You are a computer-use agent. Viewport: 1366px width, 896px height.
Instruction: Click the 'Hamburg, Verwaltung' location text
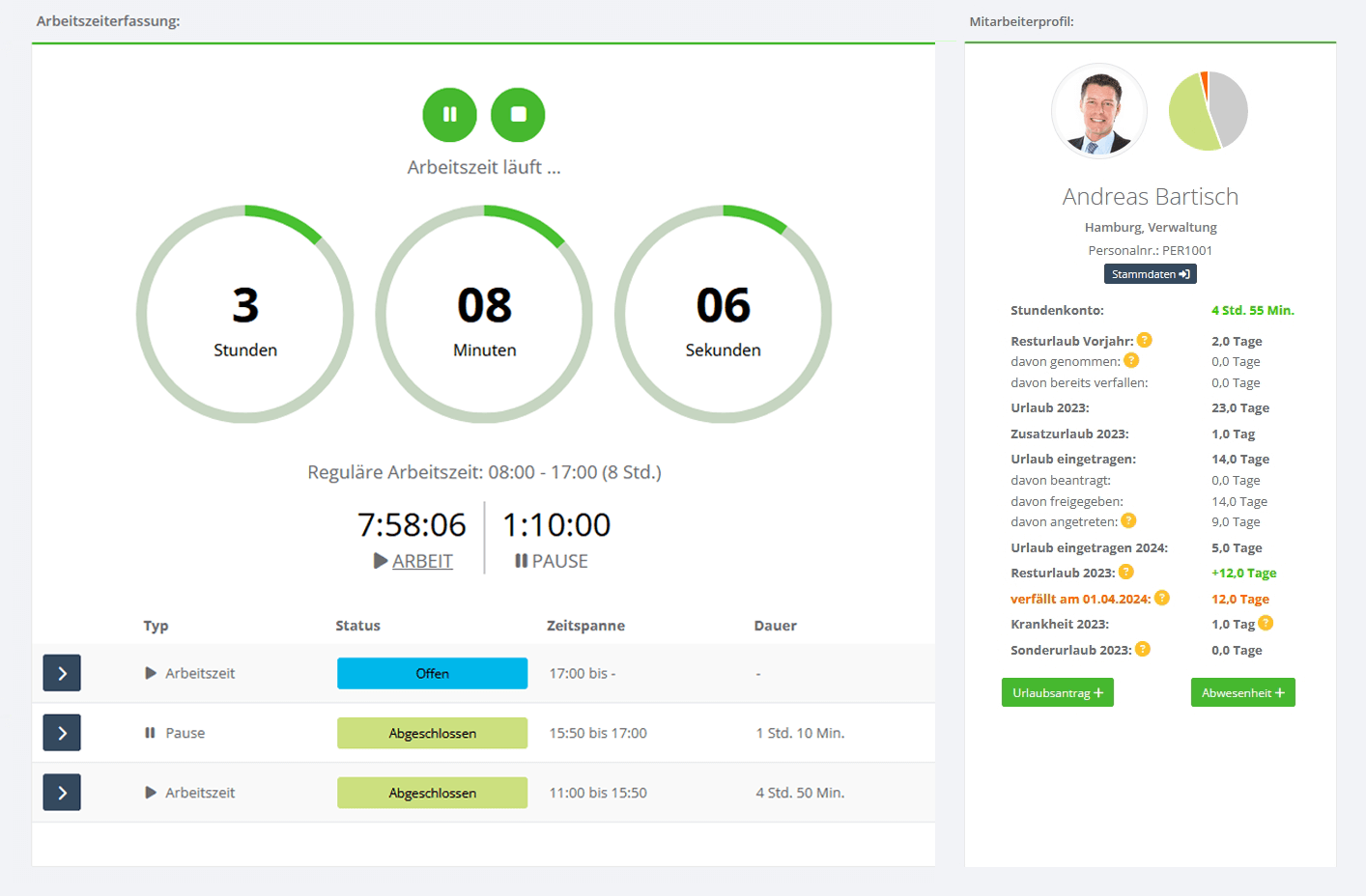(1151, 227)
